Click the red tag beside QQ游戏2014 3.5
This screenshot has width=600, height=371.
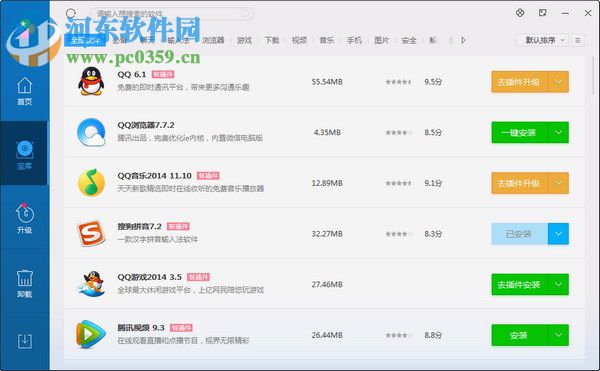click(x=198, y=277)
